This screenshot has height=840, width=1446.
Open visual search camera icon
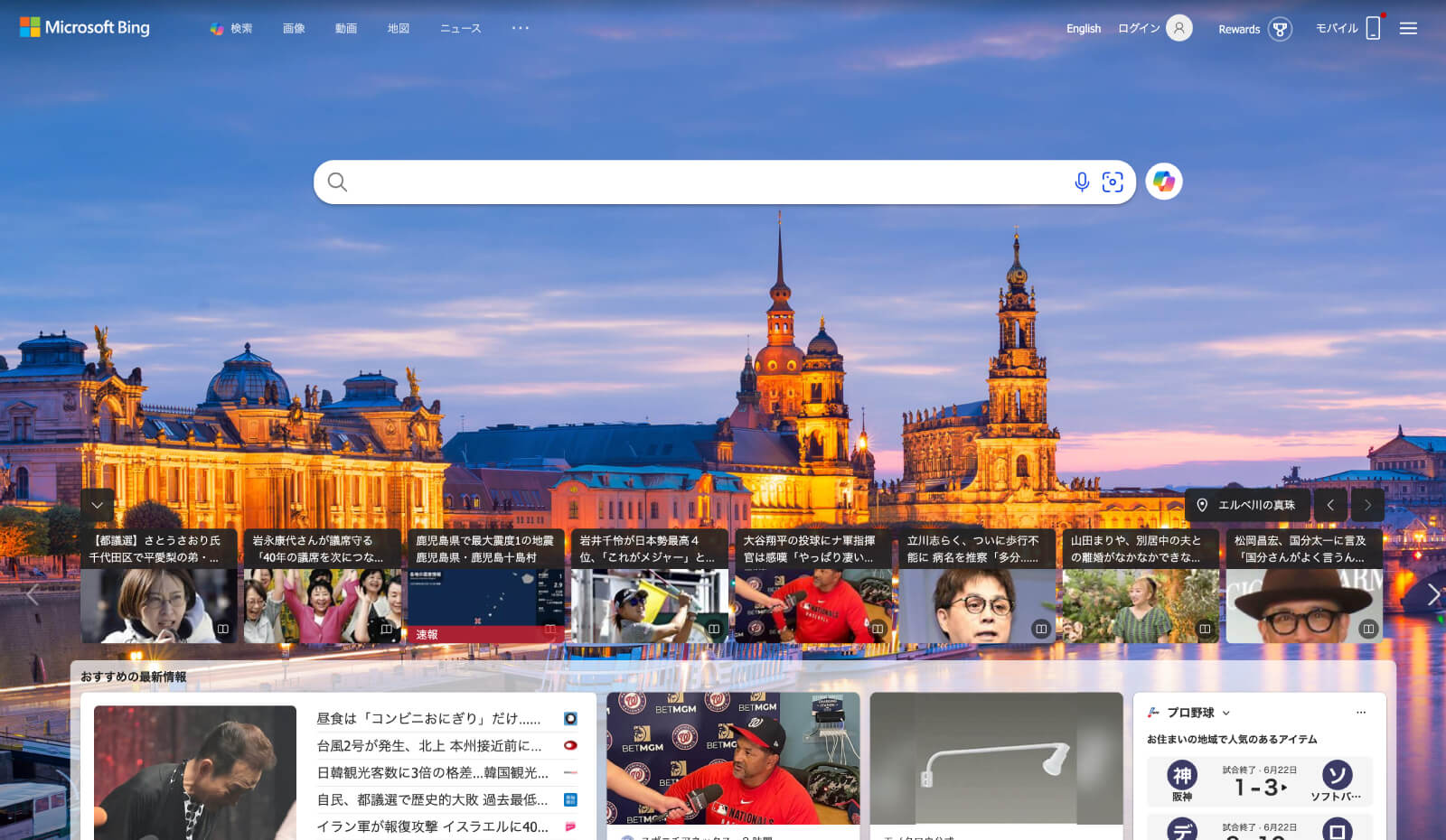pos(1113,182)
